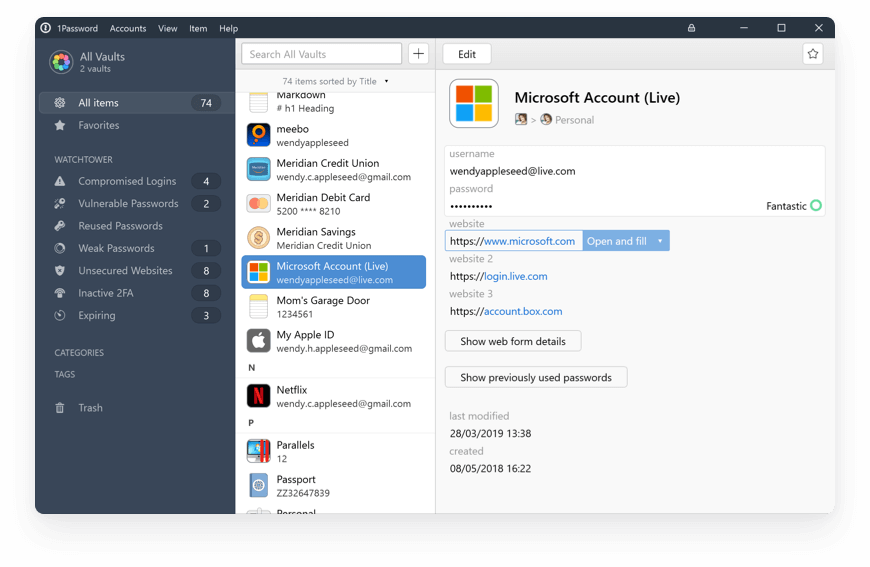Click the Meridian Debit Card Mastercard icon

[259, 204]
